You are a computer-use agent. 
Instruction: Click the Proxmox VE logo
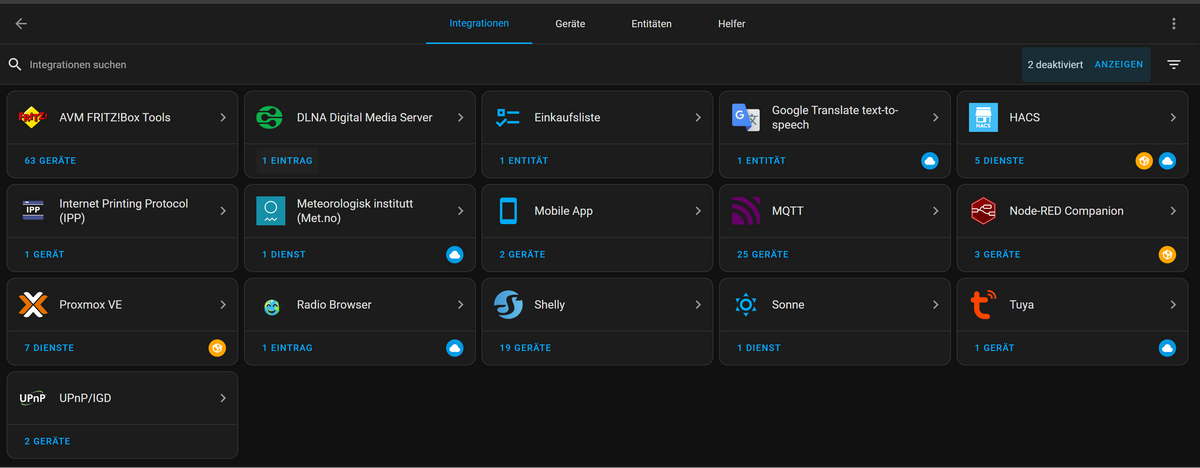34,305
